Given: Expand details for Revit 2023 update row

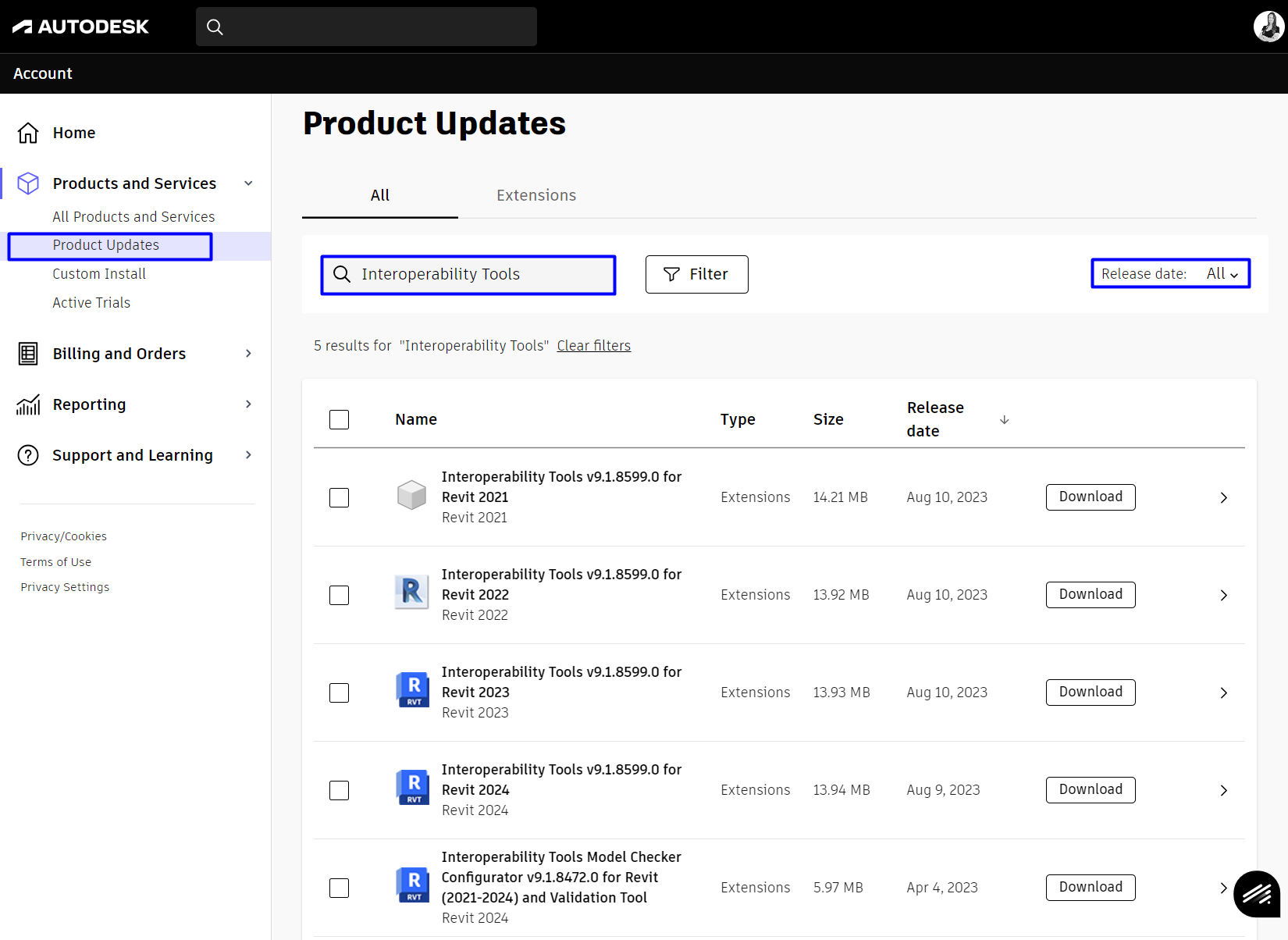Looking at the screenshot, I should pyautogui.click(x=1223, y=693).
